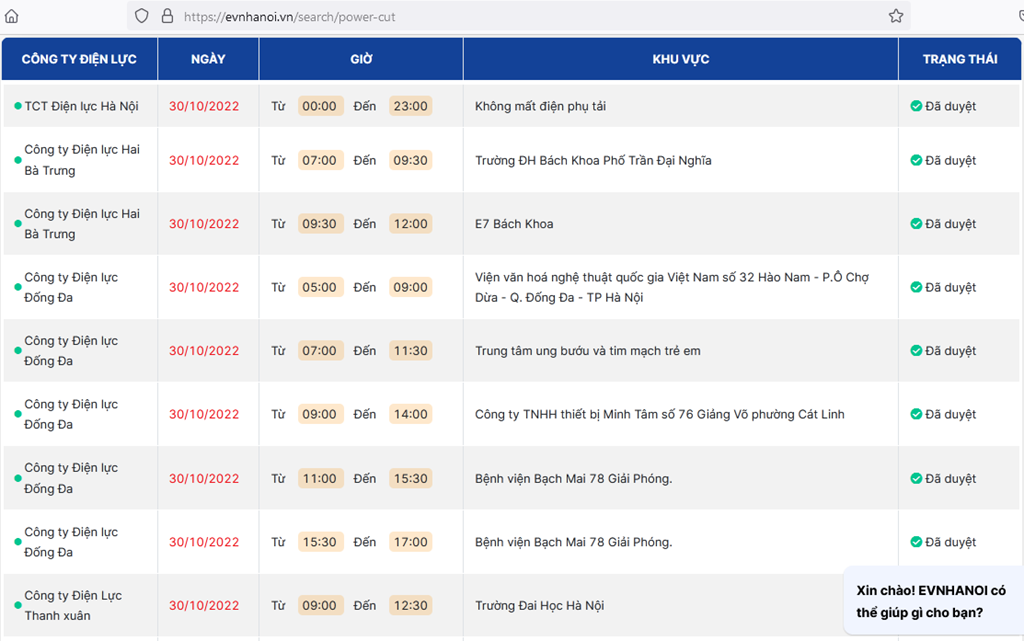Click Công ty Điện Lực Thanh xuân company name

coord(73,605)
